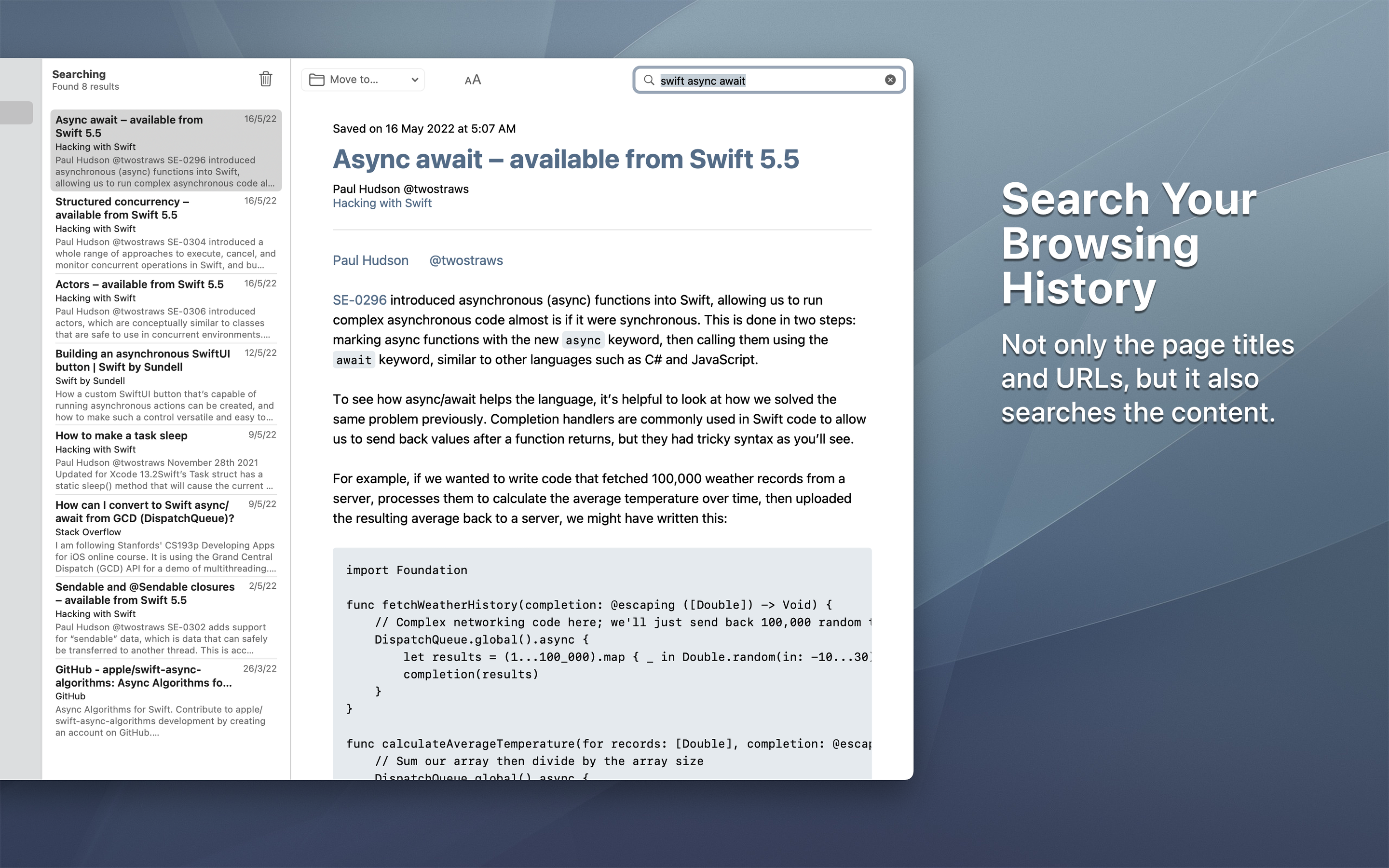Click the Hacking with Swift link under the title

pos(381,203)
